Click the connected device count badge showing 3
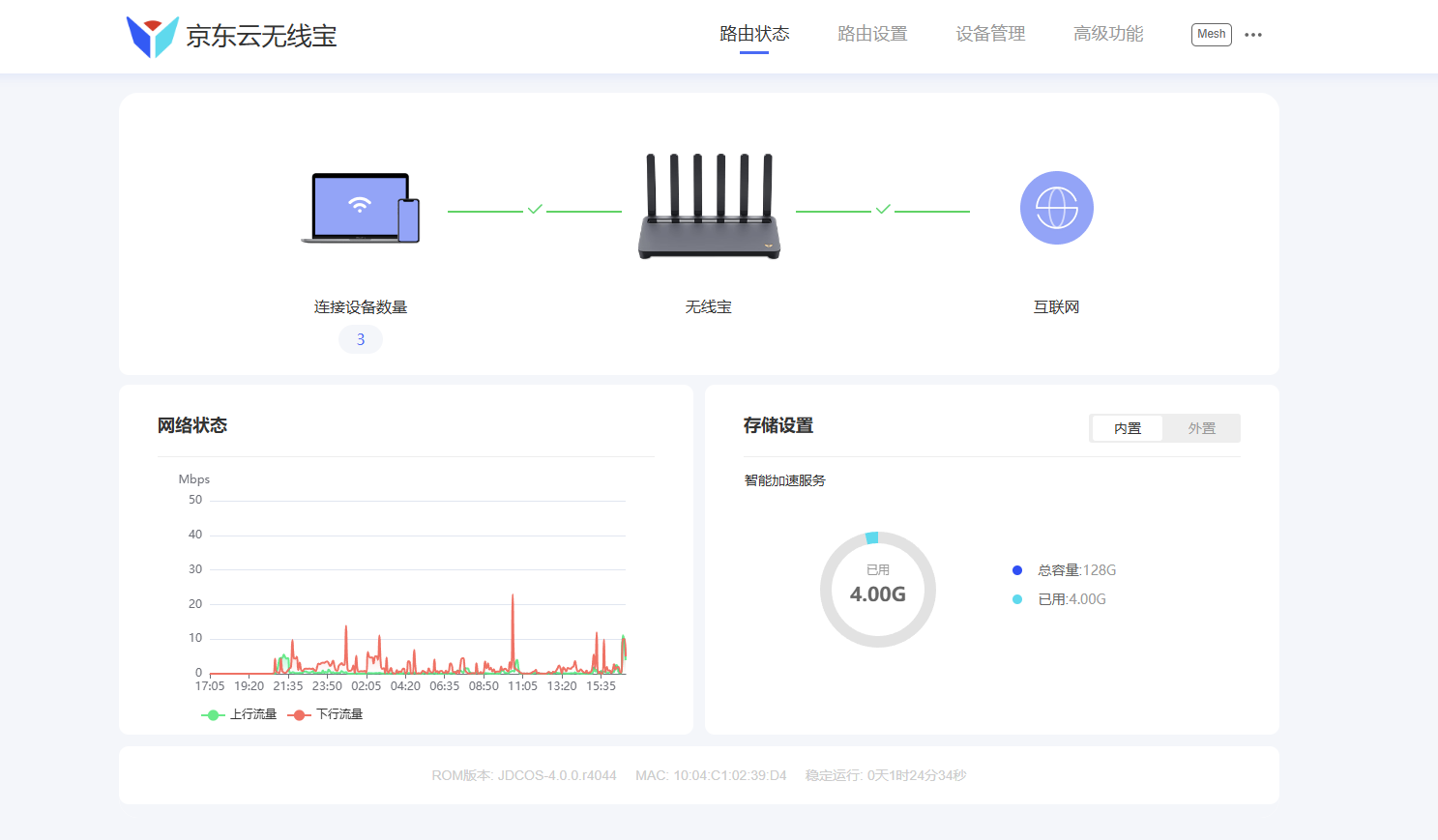The width and height of the screenshot is (1438, 840). [x=360, y=338]
